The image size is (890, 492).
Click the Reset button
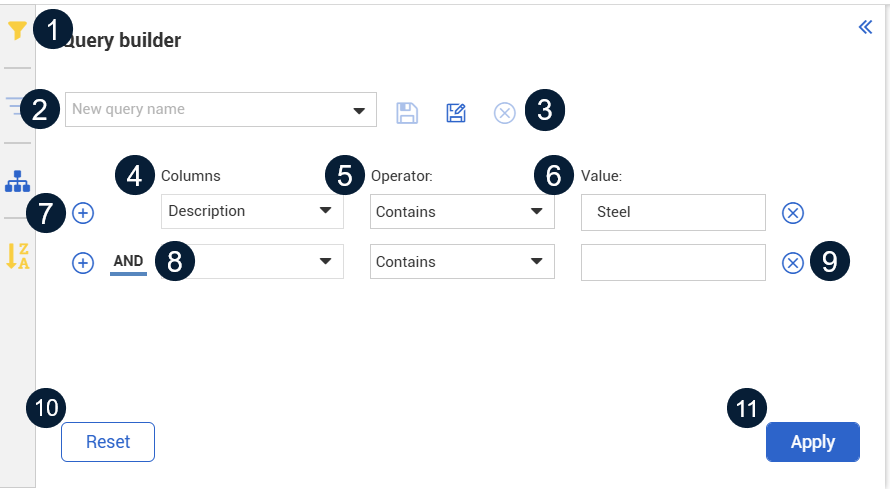coord(108,442)
